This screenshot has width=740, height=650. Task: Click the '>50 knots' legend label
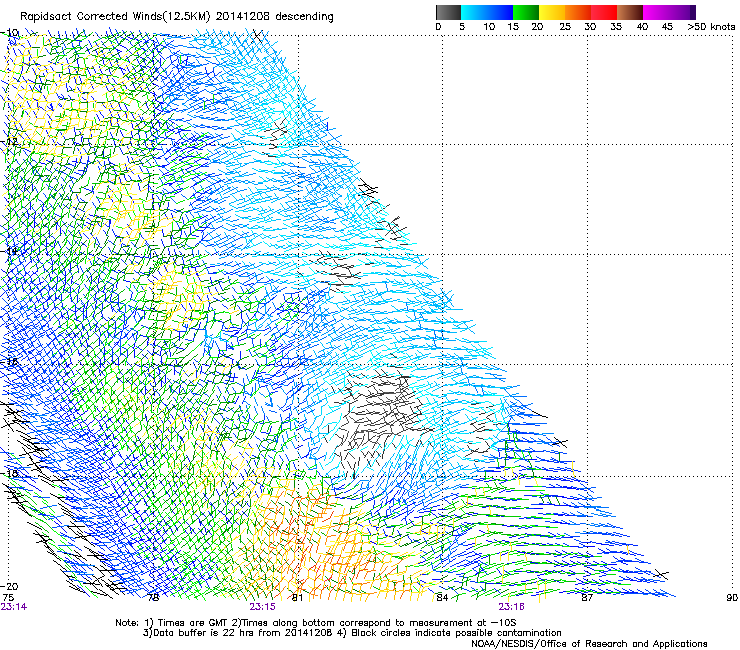pos(711,27)
